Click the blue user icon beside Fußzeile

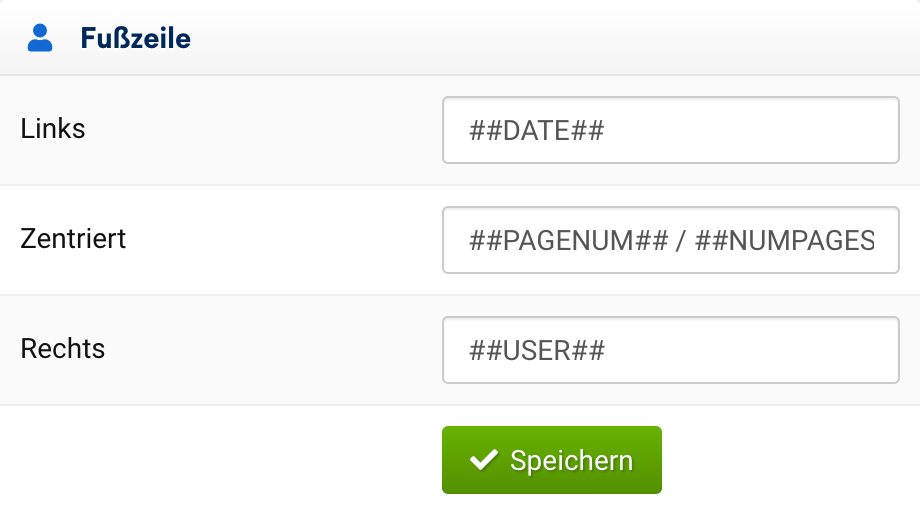click(x=40, y=39)
